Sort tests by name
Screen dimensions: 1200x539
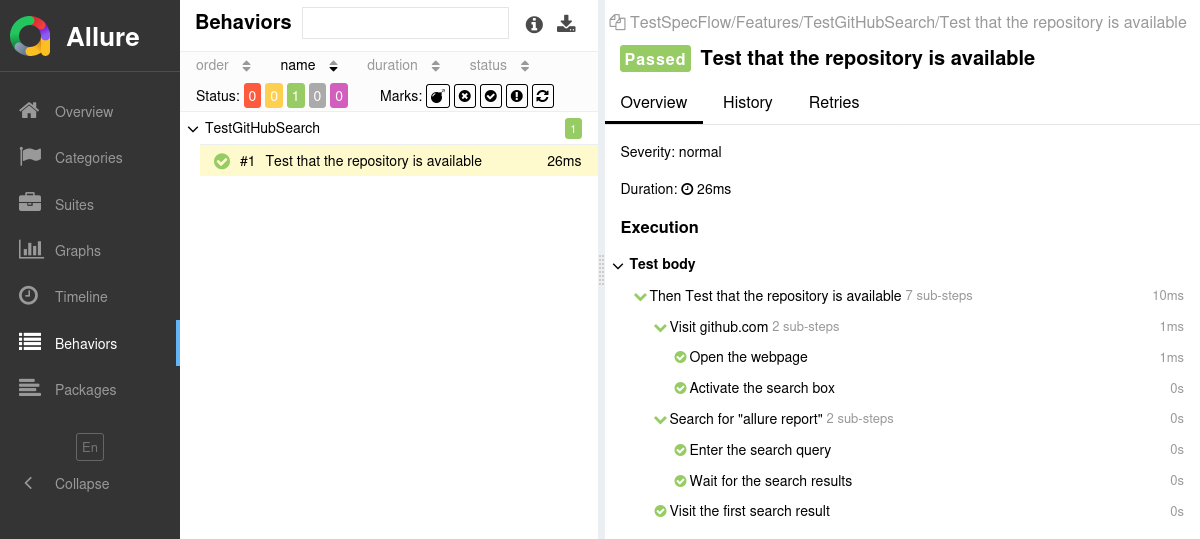pos(309,65)
